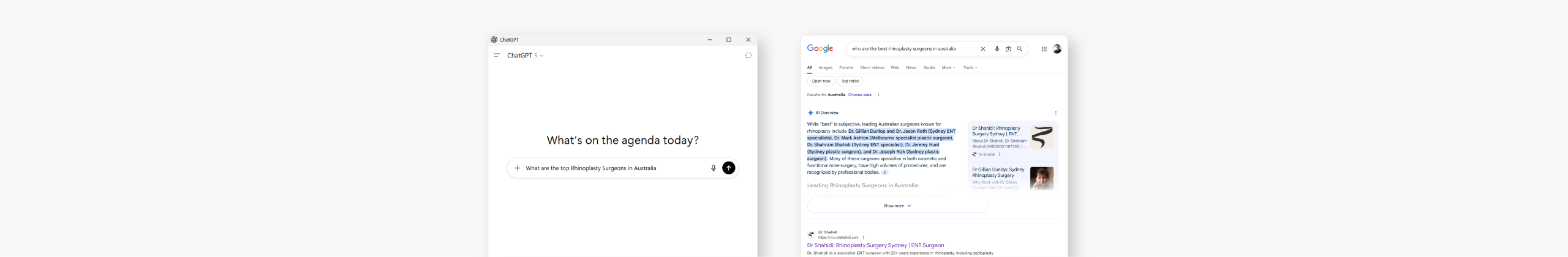Switch to the Images search tab
The width and height of the screenshot is (1568, 257).
[825, 68]
